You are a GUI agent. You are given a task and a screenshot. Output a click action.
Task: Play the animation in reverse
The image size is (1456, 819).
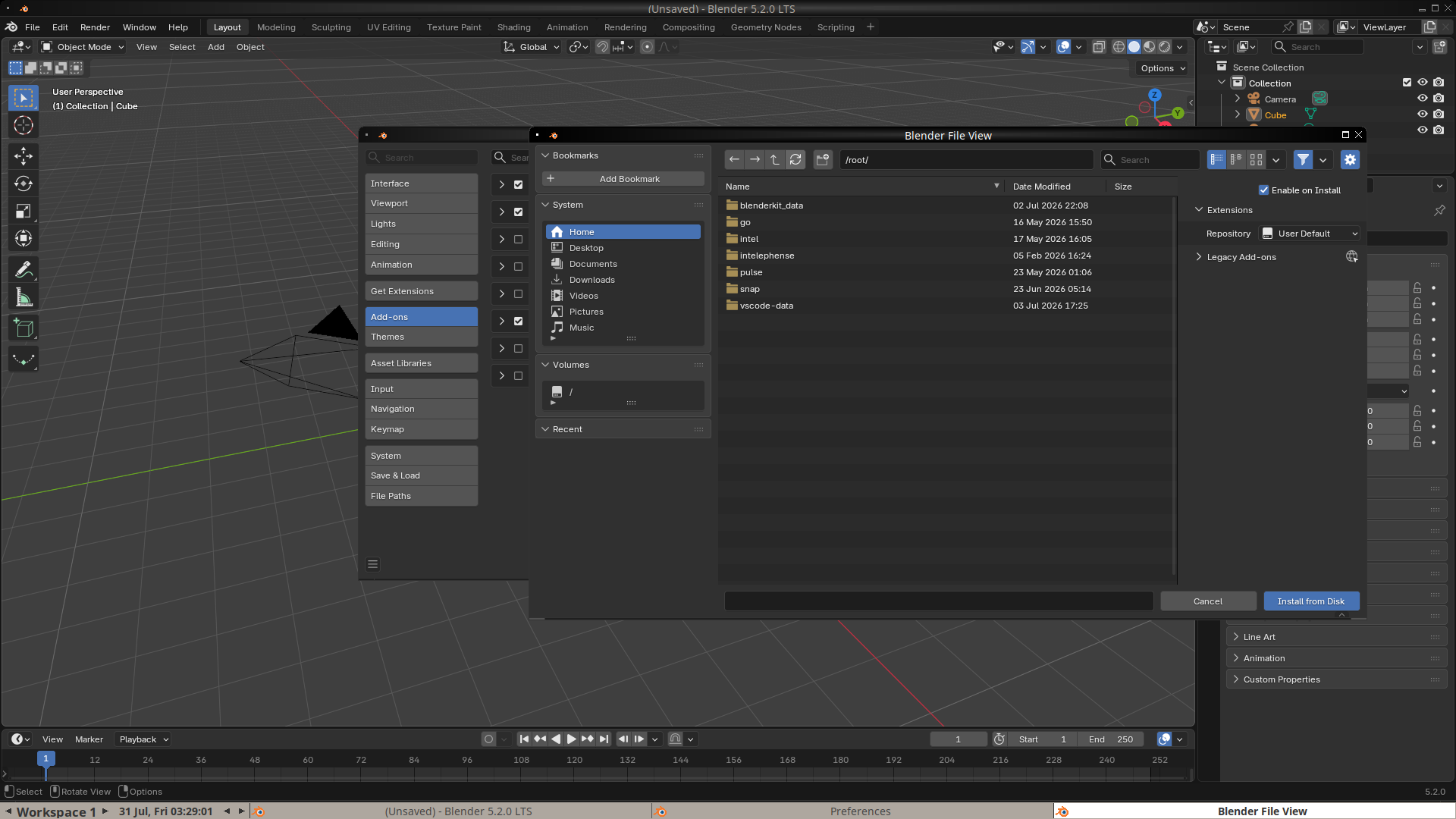556,739
